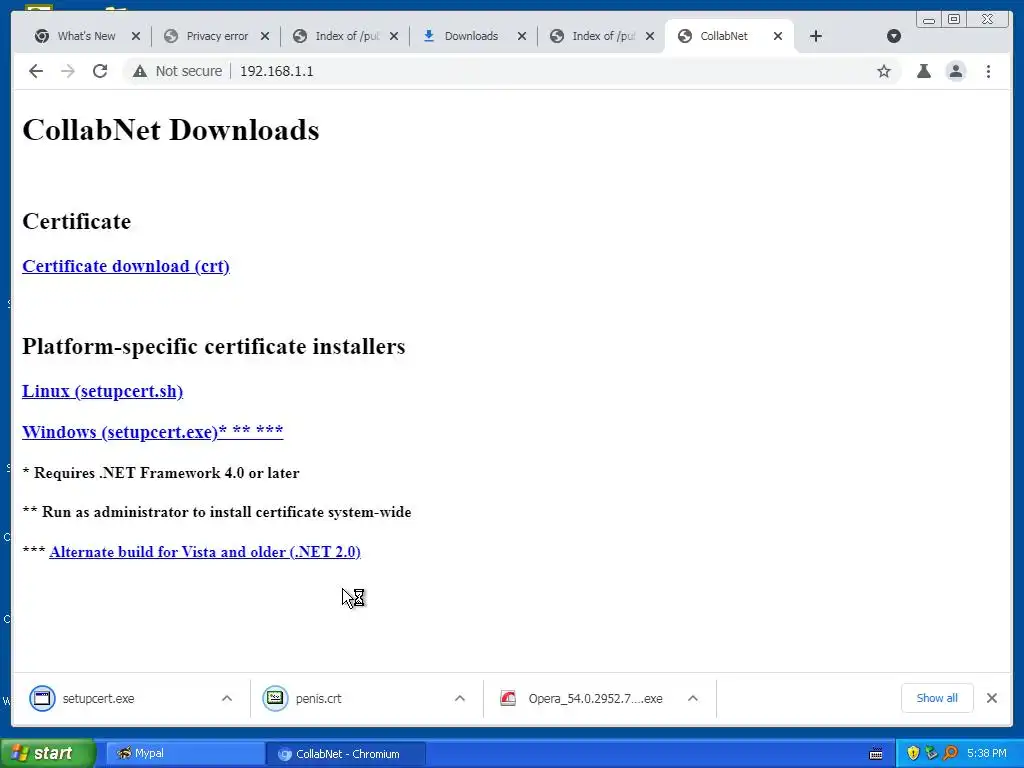This screenshot has width=1024, height=768.
Task: Close the Downloads tab
Action: [522, 36]
